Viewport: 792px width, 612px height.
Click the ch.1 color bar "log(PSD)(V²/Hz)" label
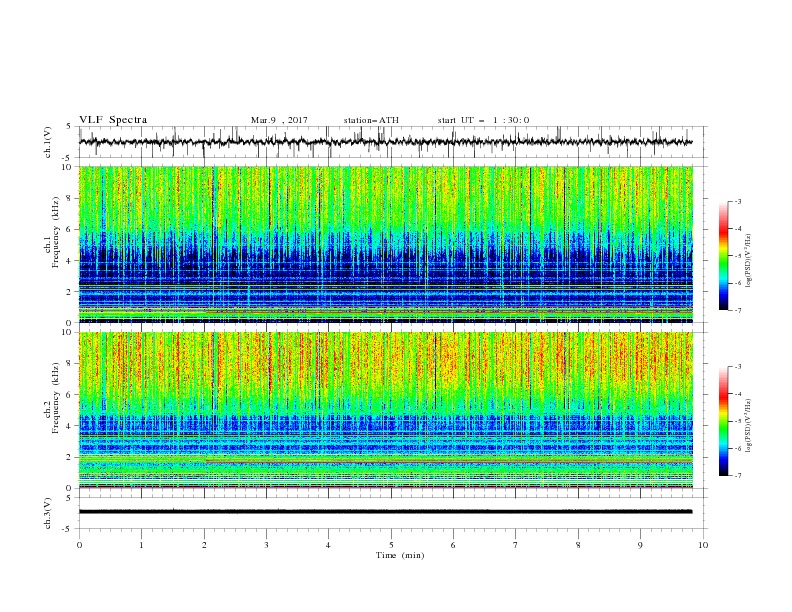pyautogui.click(x=749, y=261)
